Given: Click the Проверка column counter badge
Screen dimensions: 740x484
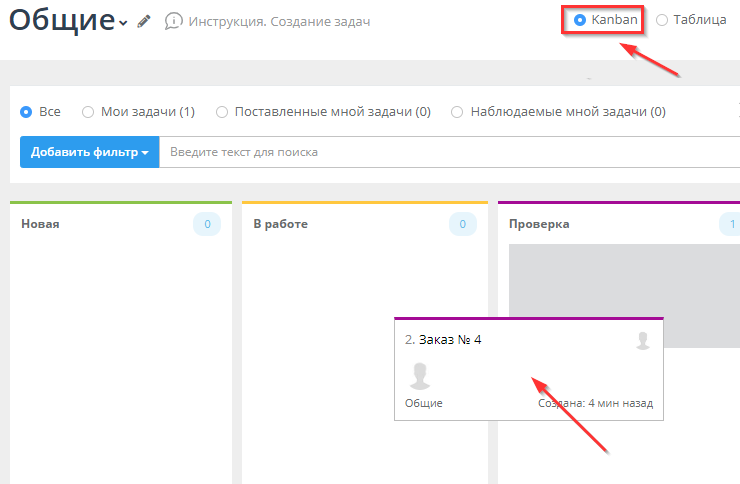Looking at the screenshot, I should pyautogui.click(x=730, y=224).
